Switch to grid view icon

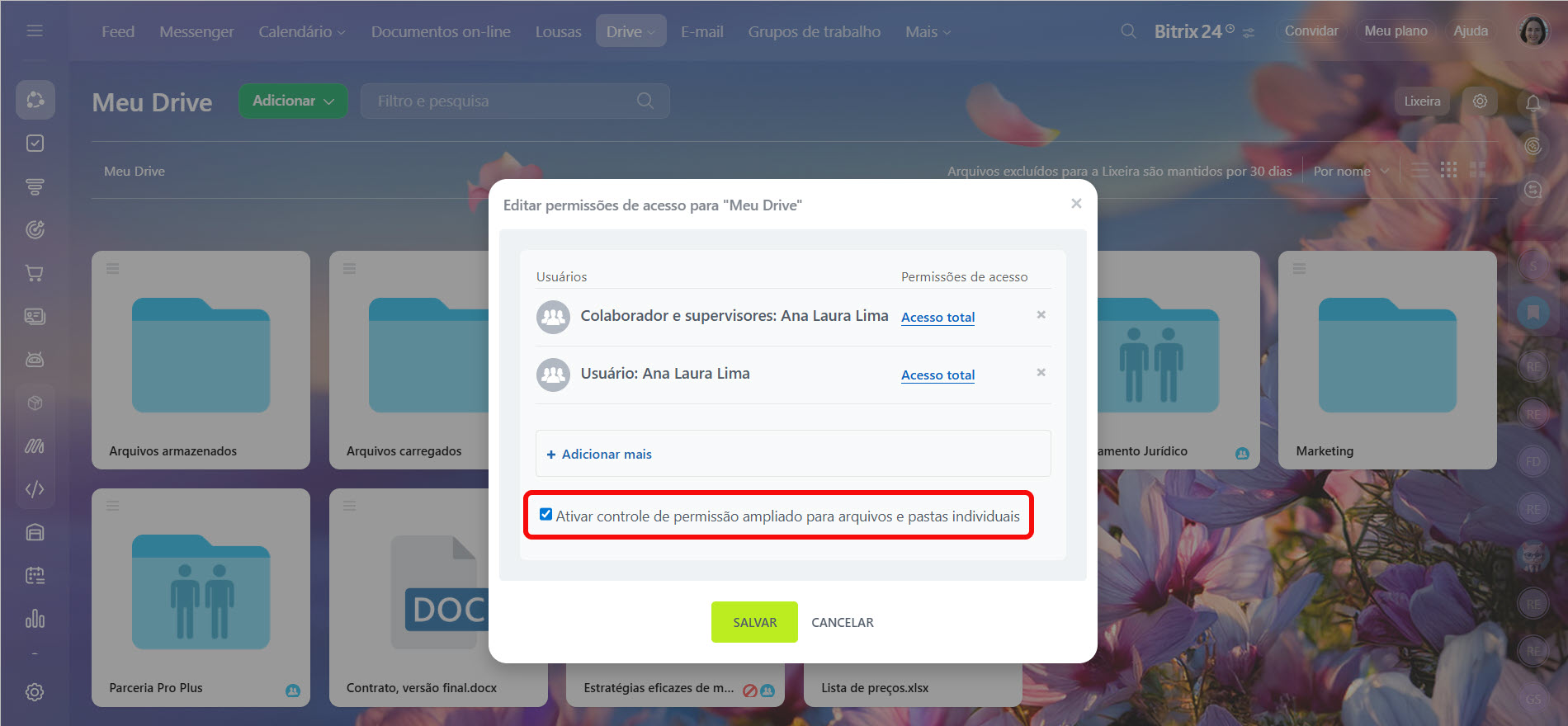tap(1448, 170)
